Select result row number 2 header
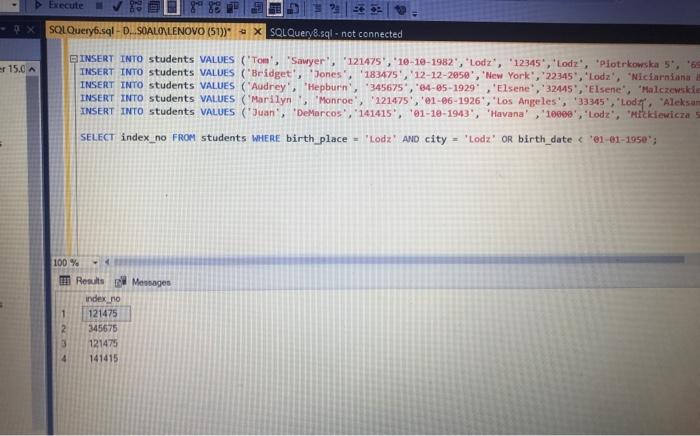This screenshot has height=436, width=700. [64, 329]
